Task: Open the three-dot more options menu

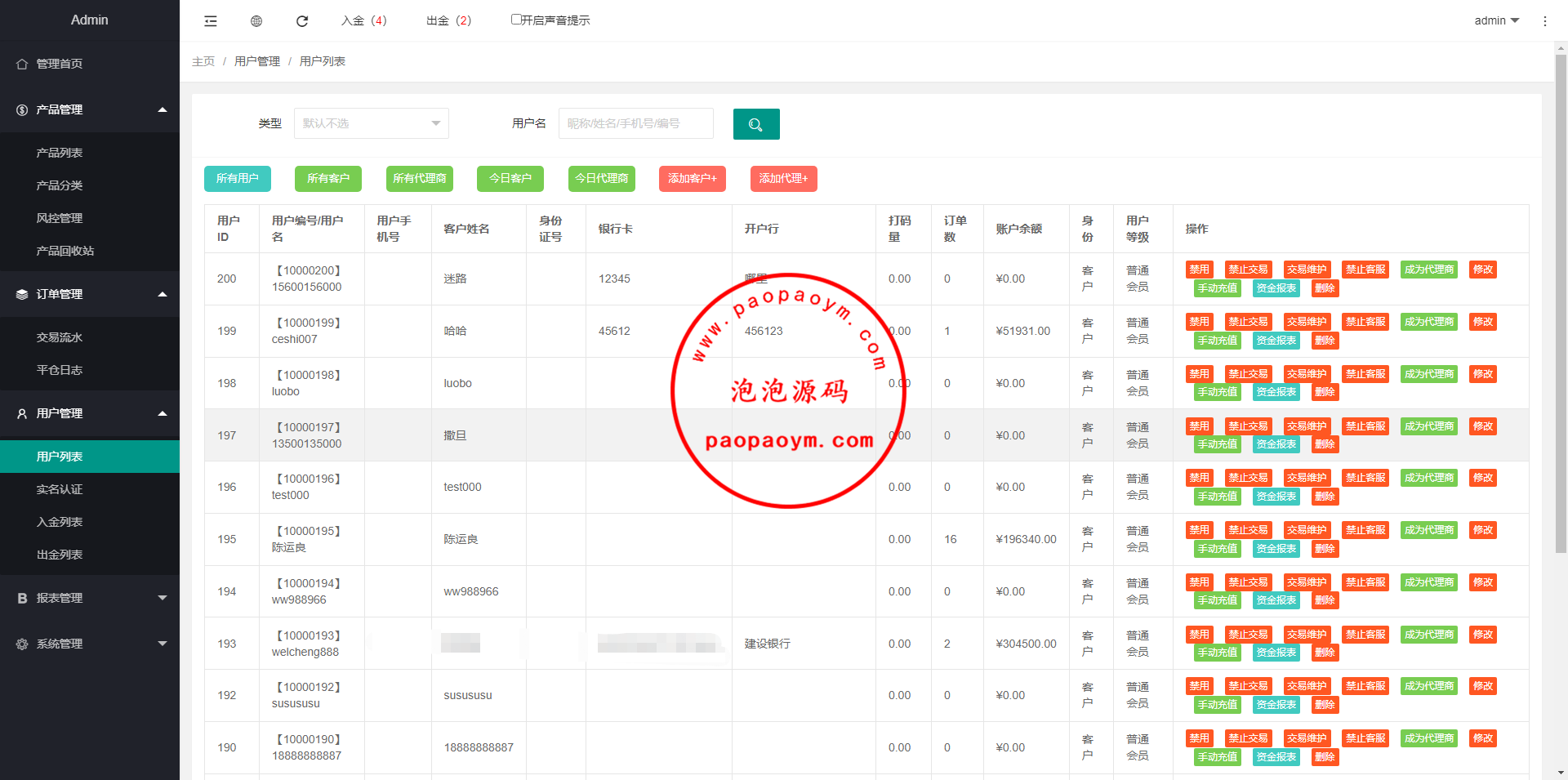Action: point(1544,21)
